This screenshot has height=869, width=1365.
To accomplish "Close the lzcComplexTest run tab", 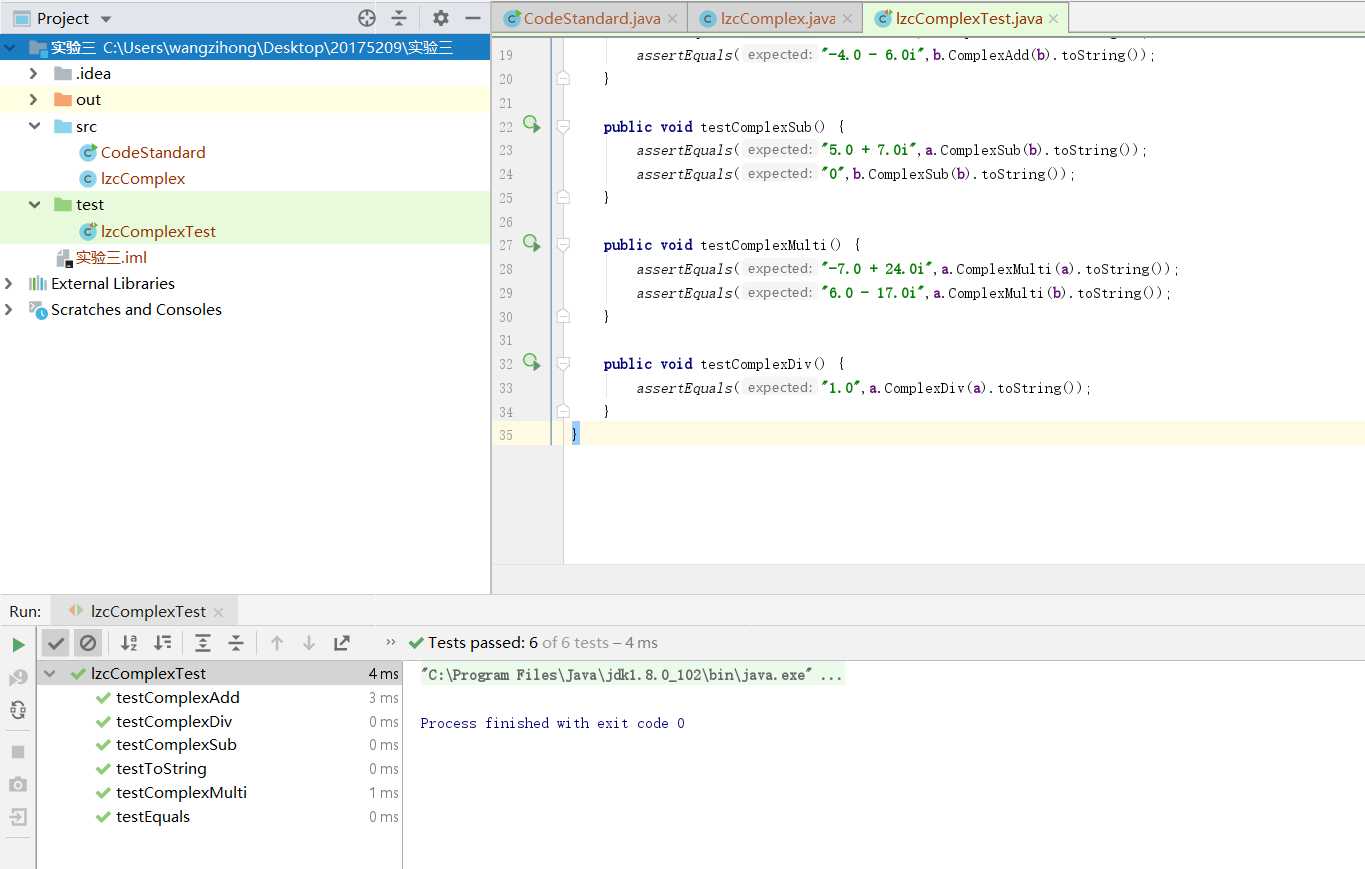I will pyautogui.click(x=219, y=612).
